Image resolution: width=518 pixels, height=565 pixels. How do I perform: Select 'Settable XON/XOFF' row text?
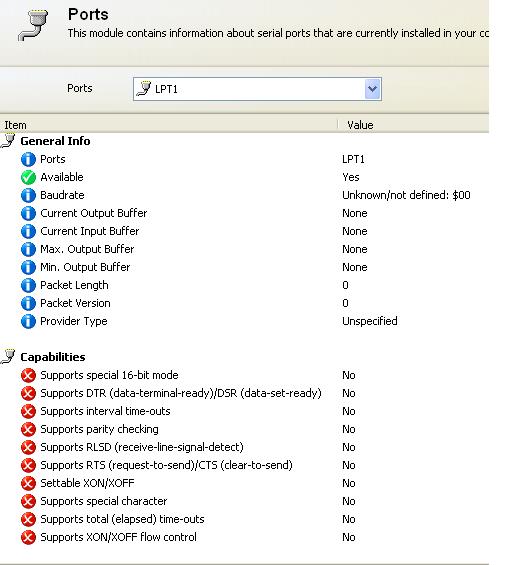87,483
